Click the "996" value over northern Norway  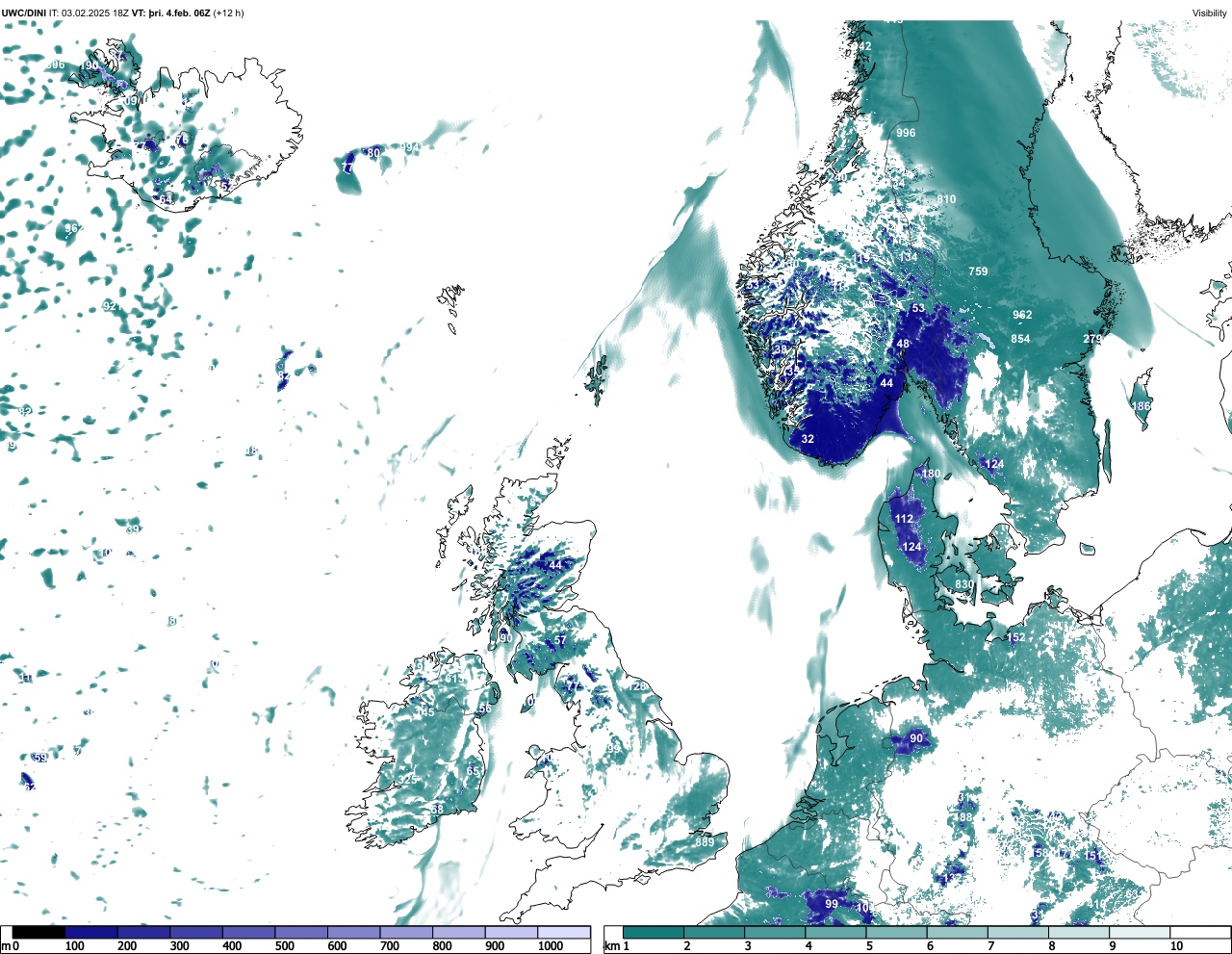[x=906, y=133]
